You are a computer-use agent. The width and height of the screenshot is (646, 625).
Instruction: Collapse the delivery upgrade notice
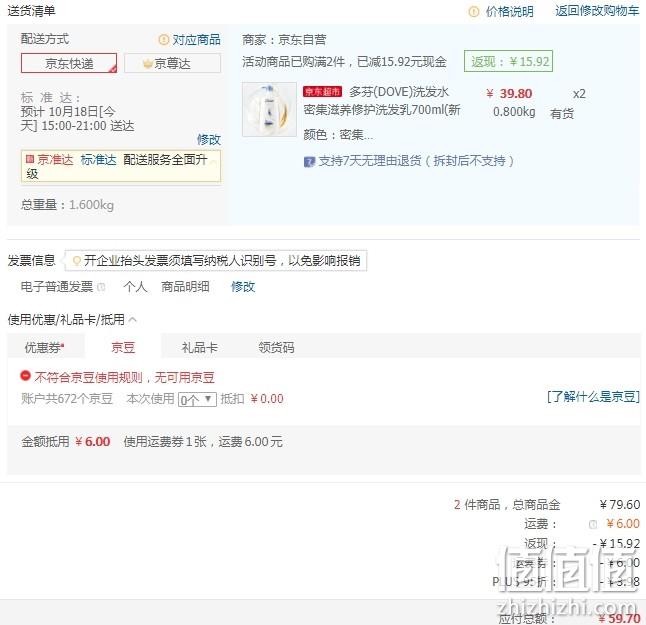click(x=213, y=162)
